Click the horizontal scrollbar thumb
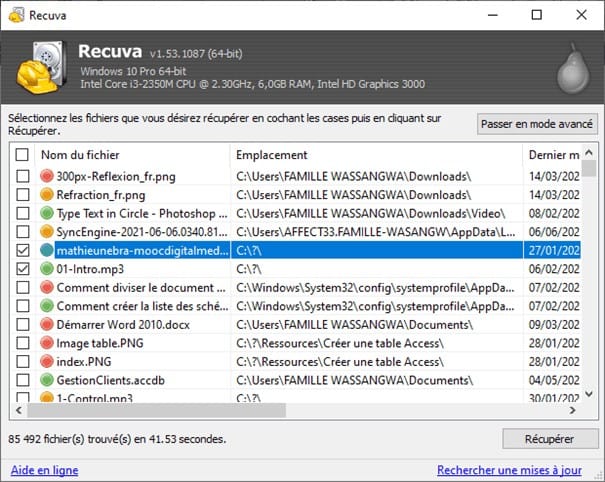The width and height of the screenshot is (605, 482). [156, 410]
